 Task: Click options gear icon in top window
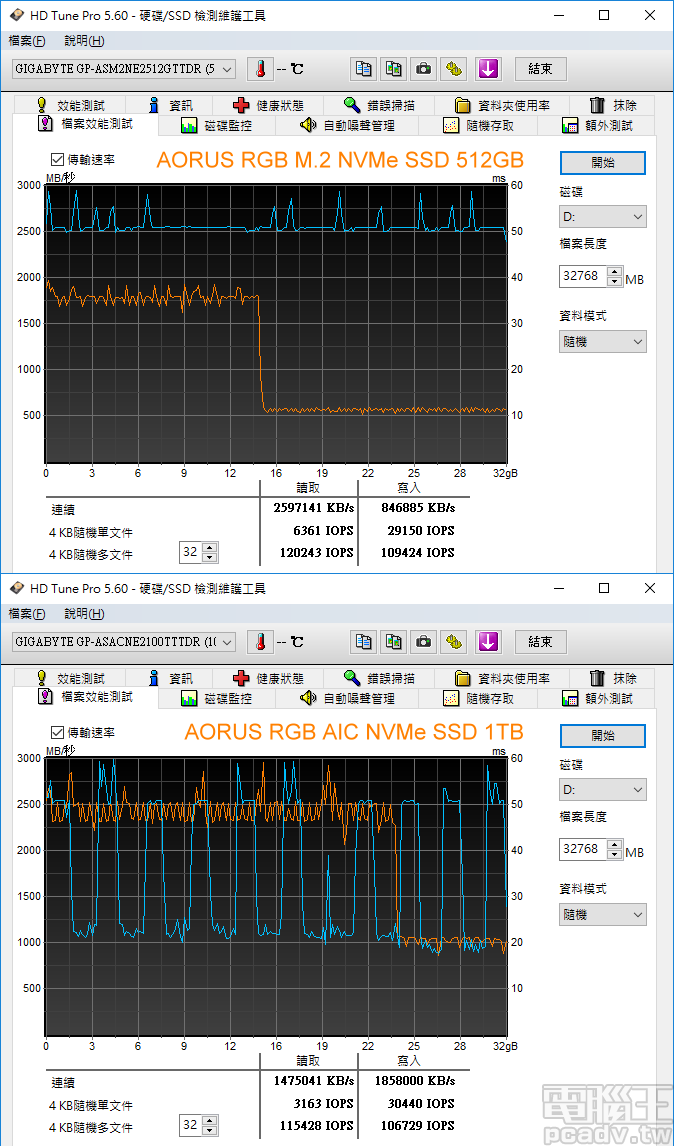[454, 69]
